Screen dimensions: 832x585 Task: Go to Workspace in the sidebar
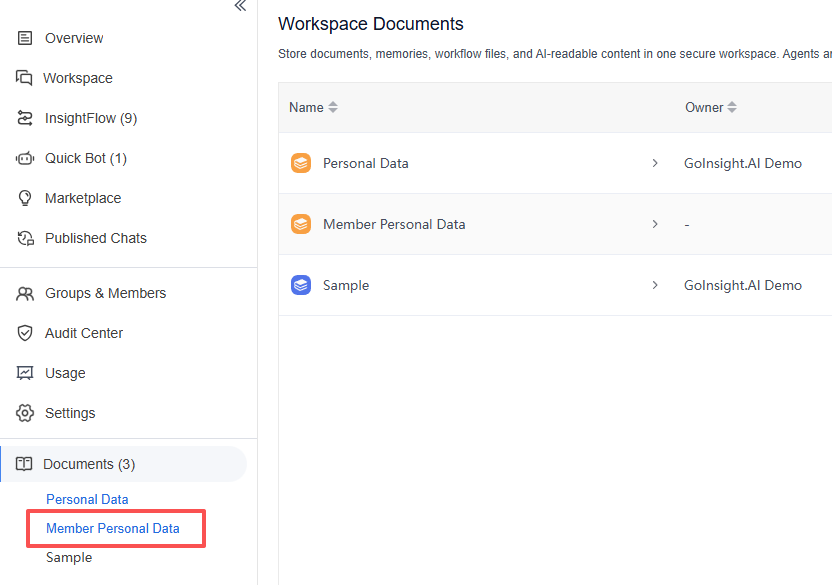[x=77, y=78]
